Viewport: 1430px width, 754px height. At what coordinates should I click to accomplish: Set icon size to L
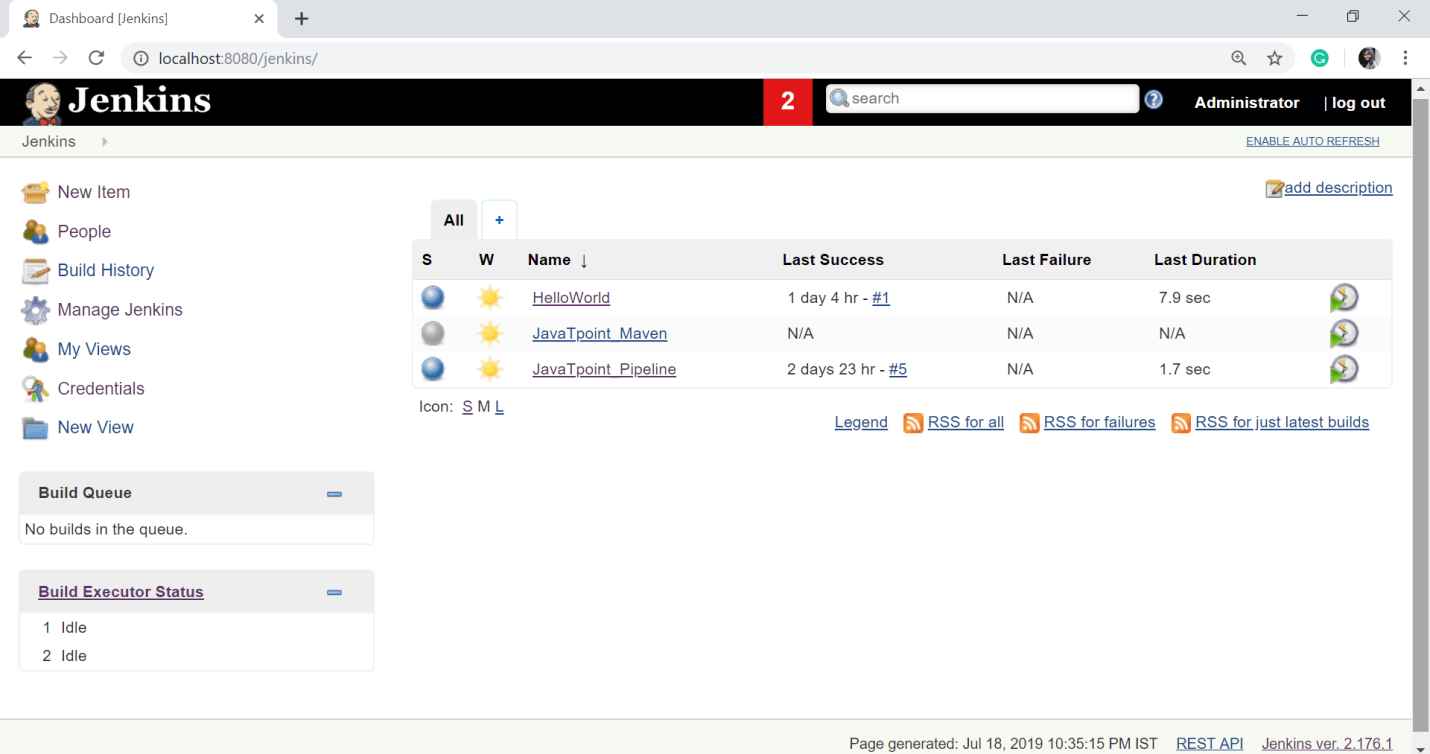[499, 407]
